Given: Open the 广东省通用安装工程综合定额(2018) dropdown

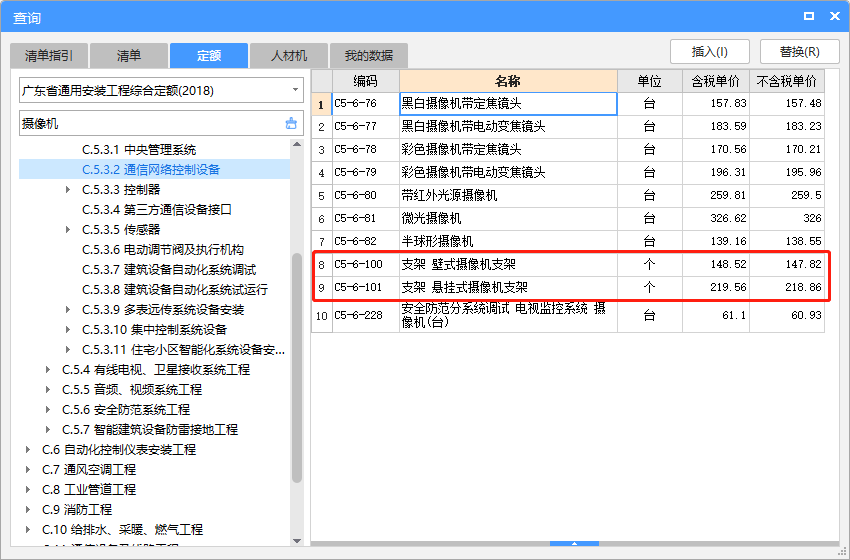Looking at the screenshot, I should 161,91.
